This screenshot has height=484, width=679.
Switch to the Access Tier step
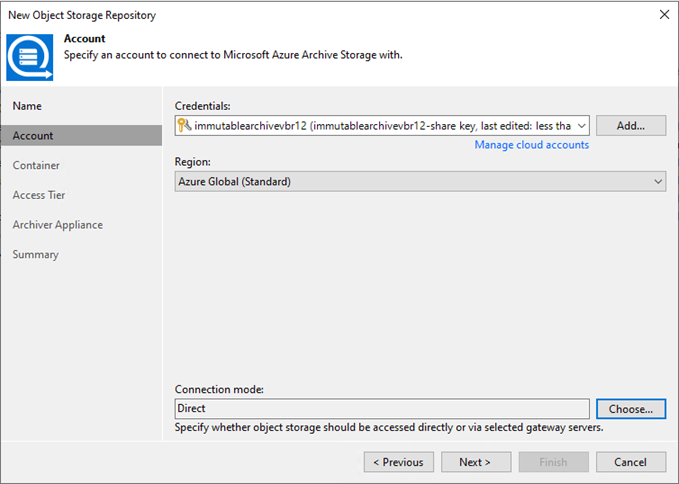click(39, 195)
